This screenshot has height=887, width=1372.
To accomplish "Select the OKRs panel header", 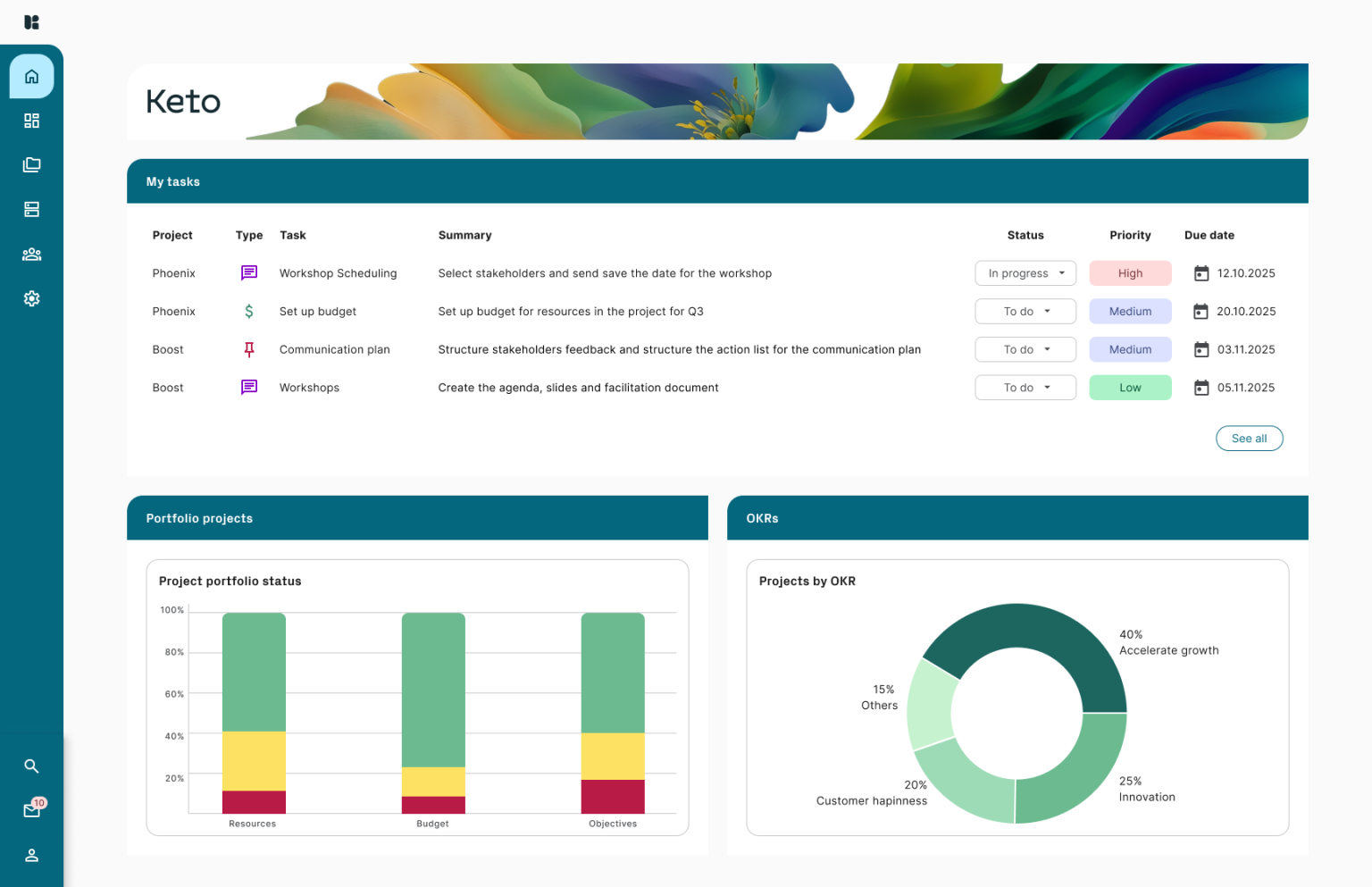I will click(x=761, y=518).
